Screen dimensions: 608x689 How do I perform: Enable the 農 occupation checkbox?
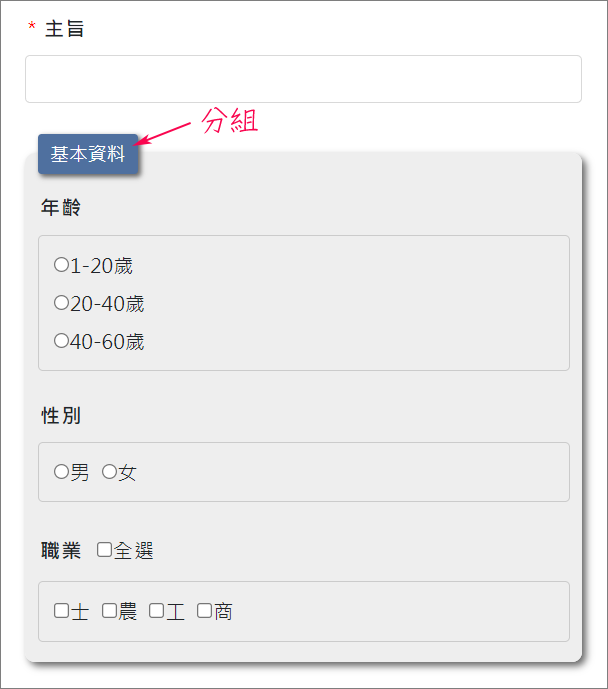point(109,610)
